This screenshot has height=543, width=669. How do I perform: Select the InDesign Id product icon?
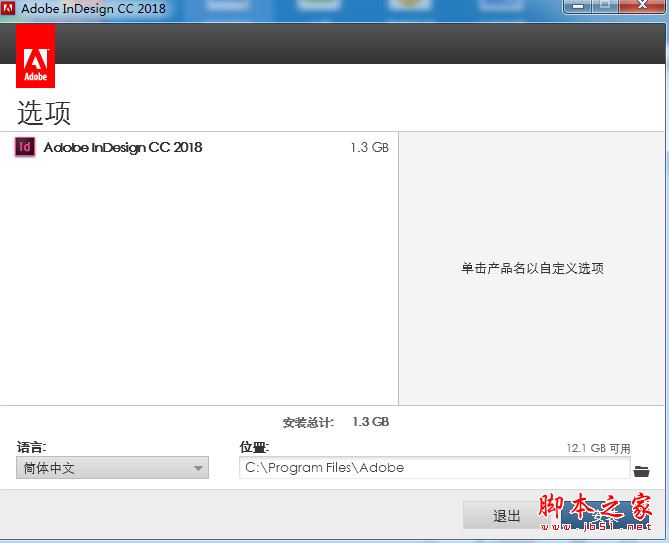pos(25,147)
